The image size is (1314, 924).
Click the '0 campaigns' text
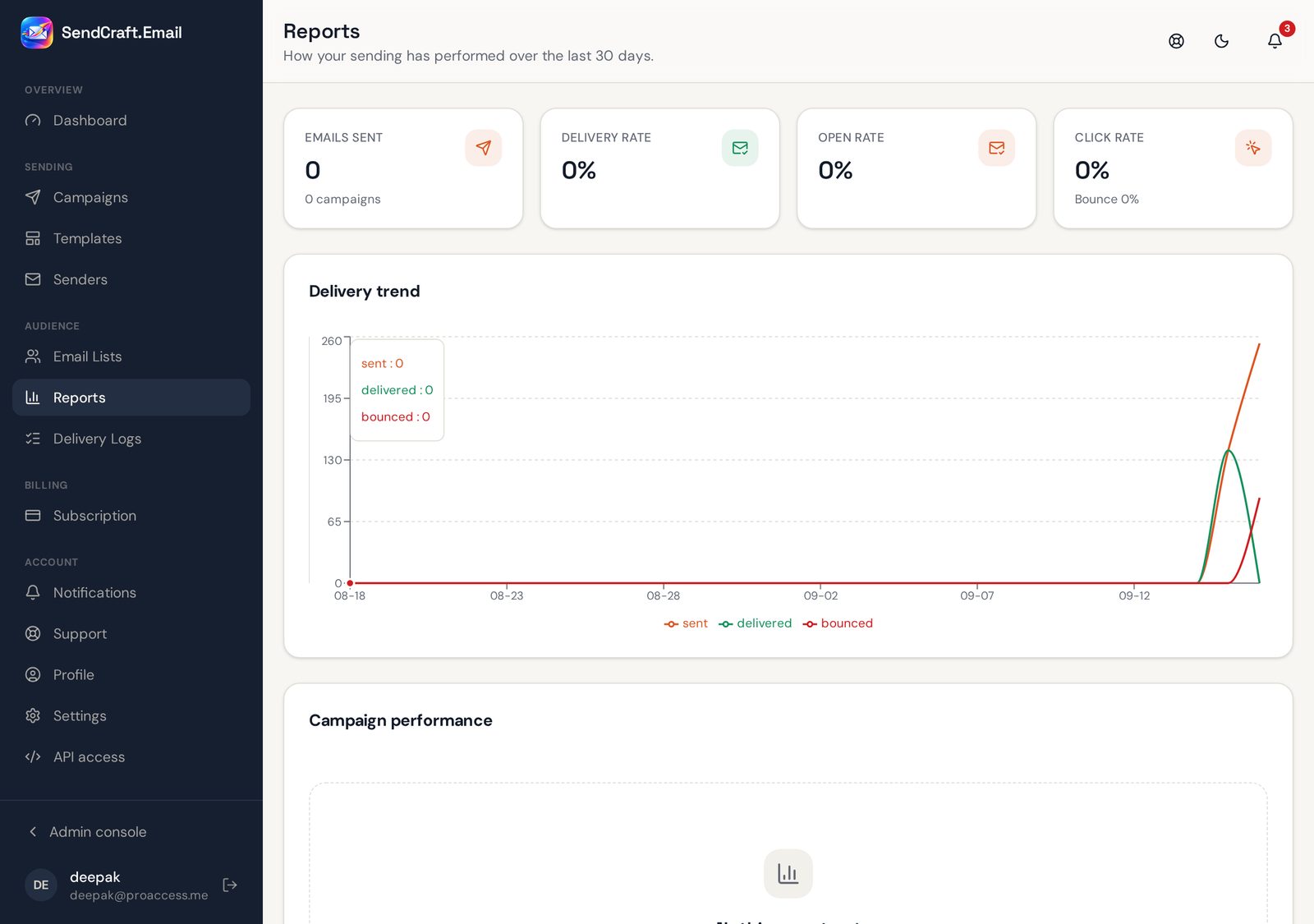tap(342, 199)
